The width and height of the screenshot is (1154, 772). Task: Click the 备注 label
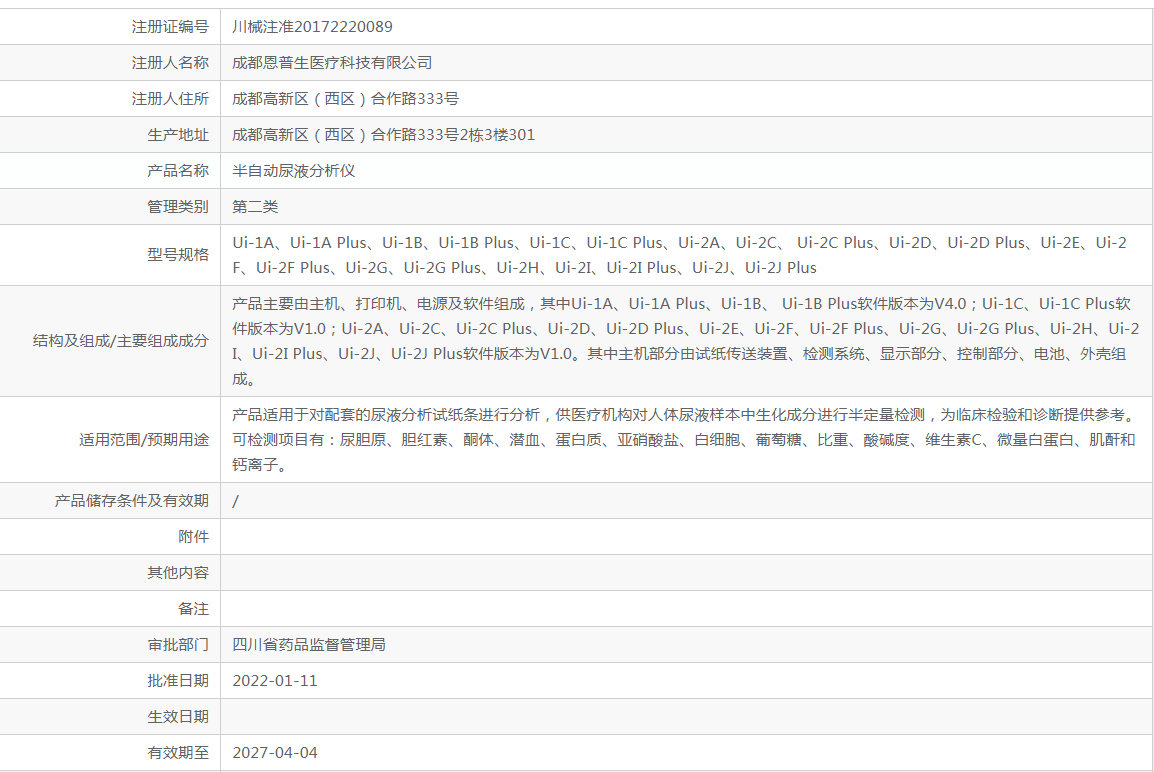pyautogui.click(x=194, y=609)
